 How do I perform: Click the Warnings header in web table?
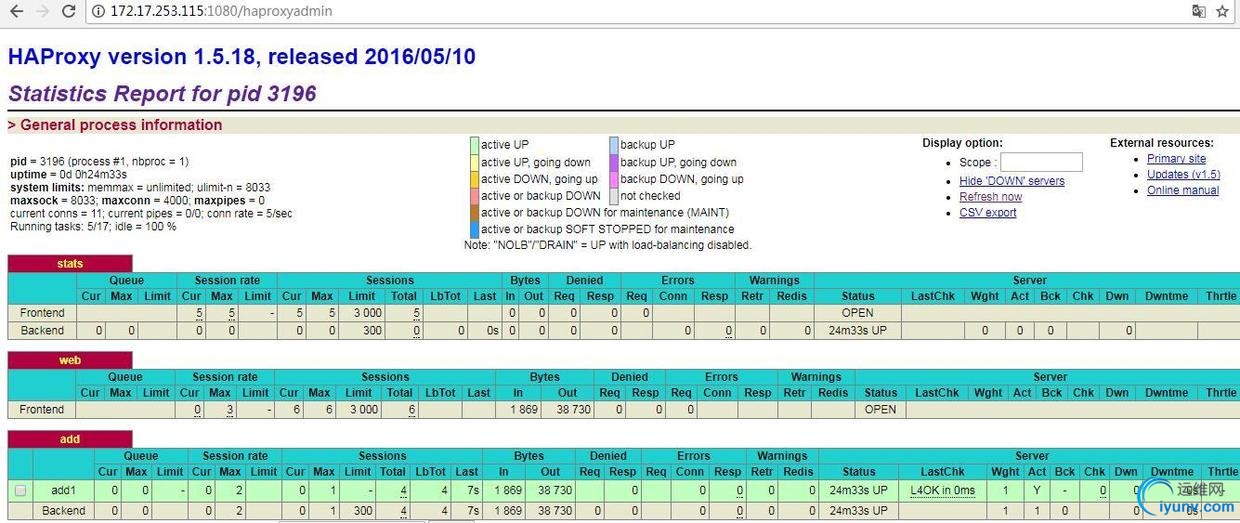[x=816, y=377]
